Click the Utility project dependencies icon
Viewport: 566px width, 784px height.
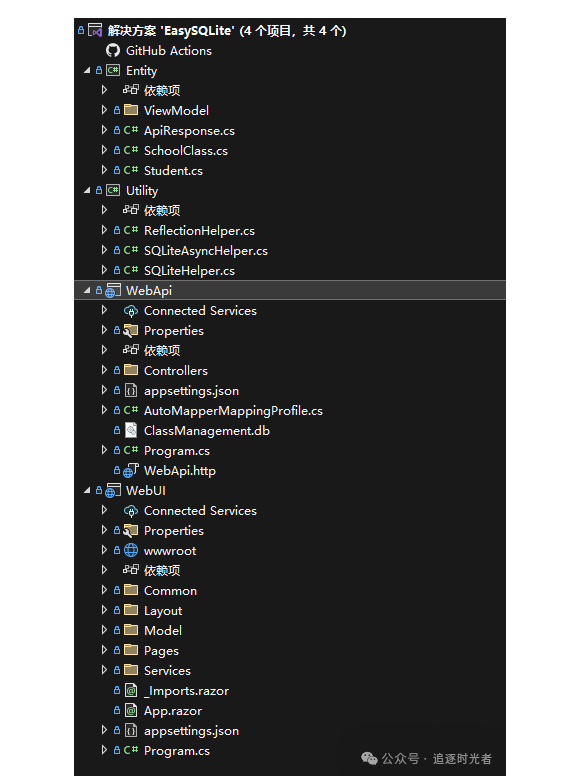[x=130, y=210]
